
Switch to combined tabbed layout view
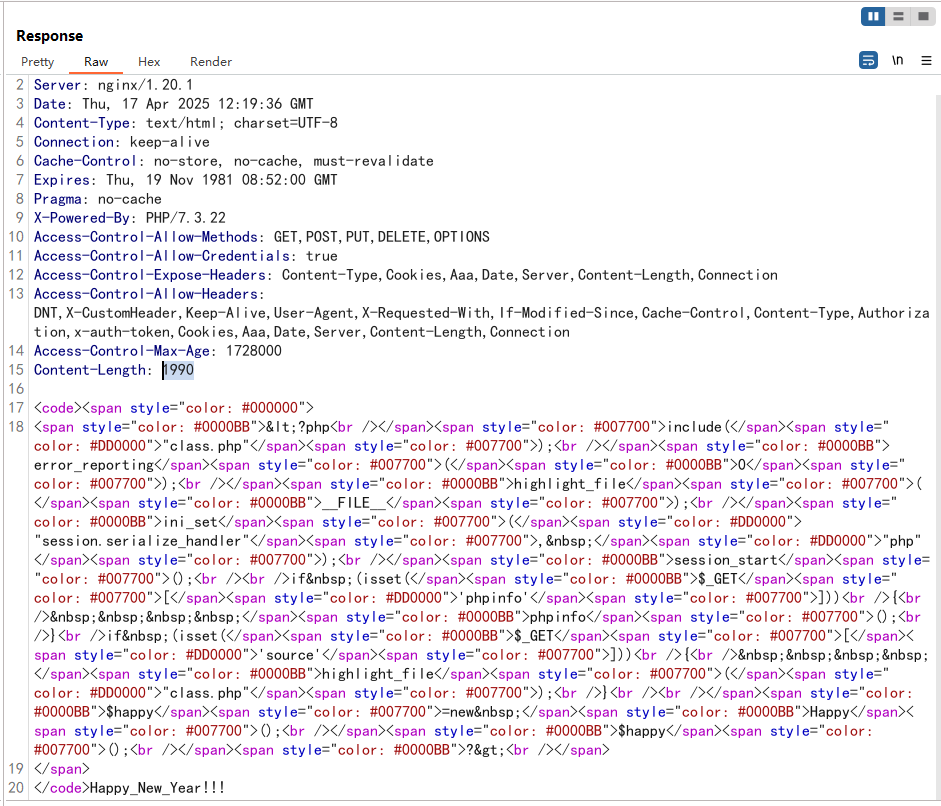click(921, 16)
